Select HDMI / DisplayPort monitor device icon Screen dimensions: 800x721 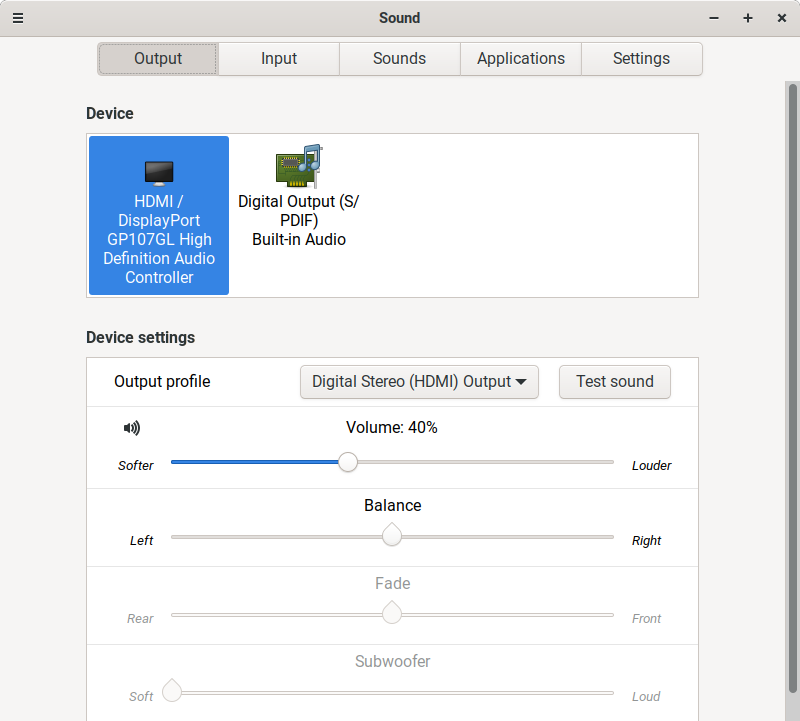(159, 173)
